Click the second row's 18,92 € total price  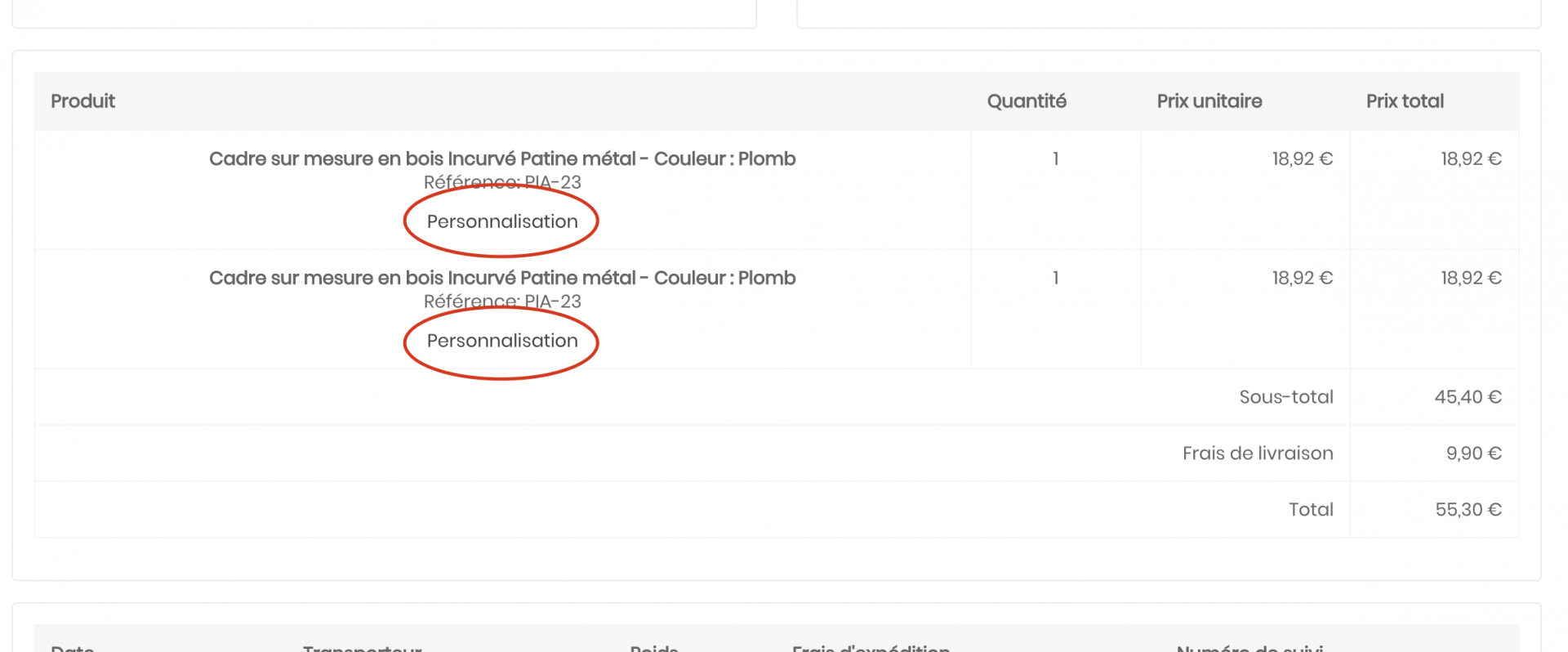pos(1472,278)
